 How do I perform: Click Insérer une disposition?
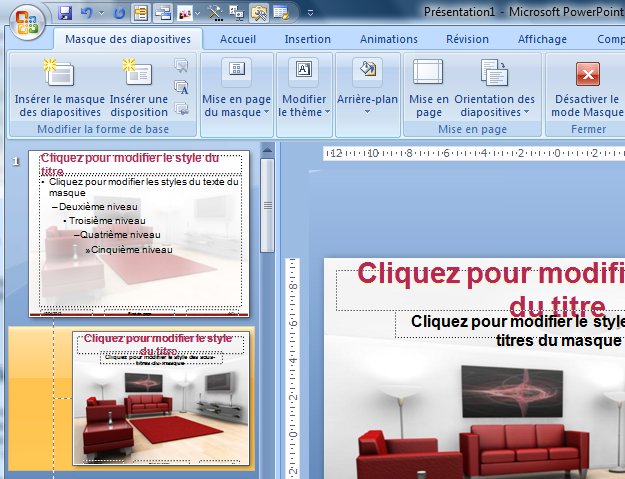coord(138,89)
